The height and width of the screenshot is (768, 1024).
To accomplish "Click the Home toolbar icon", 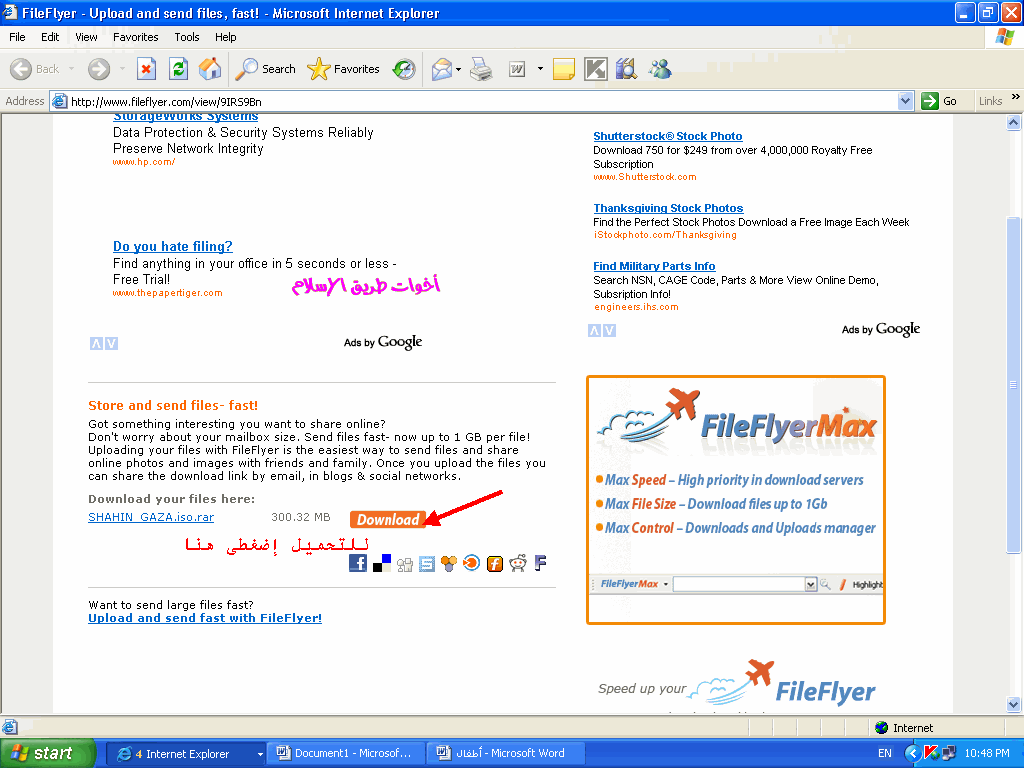I will click(210, 69).
